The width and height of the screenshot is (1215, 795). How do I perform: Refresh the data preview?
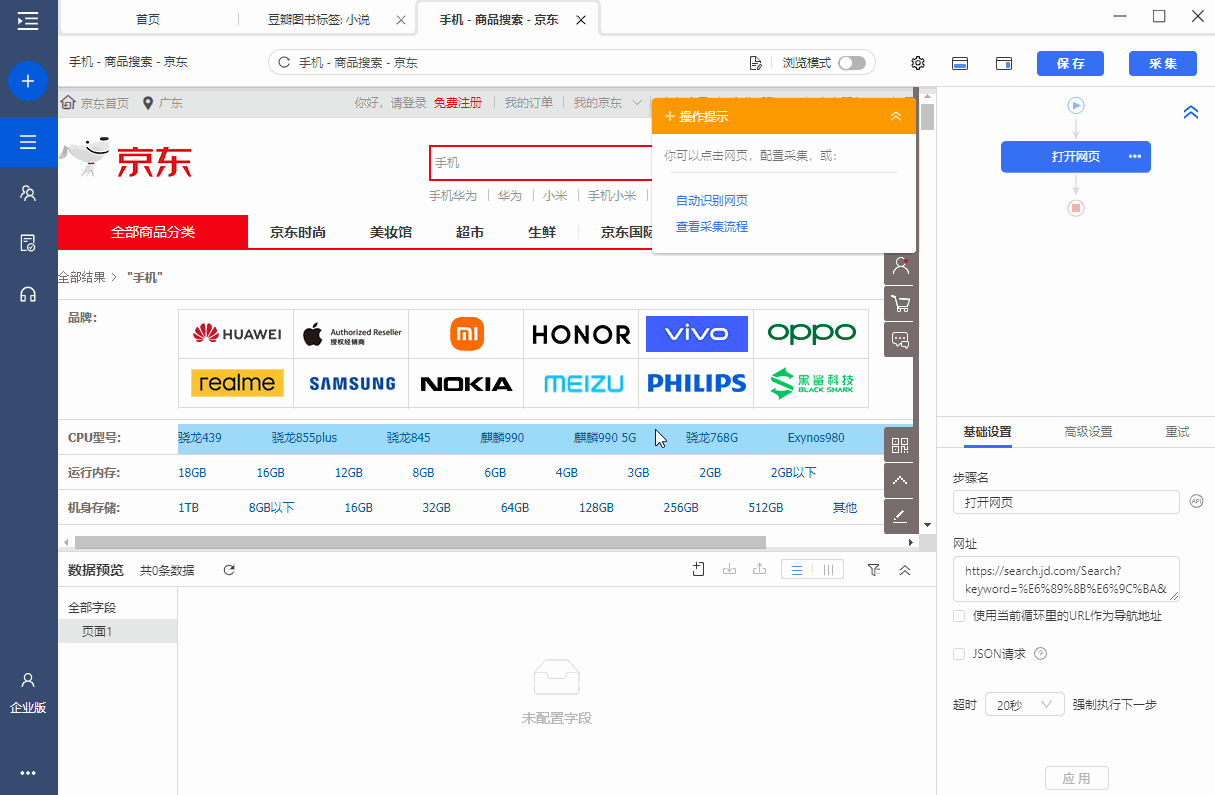click(229, 570)
